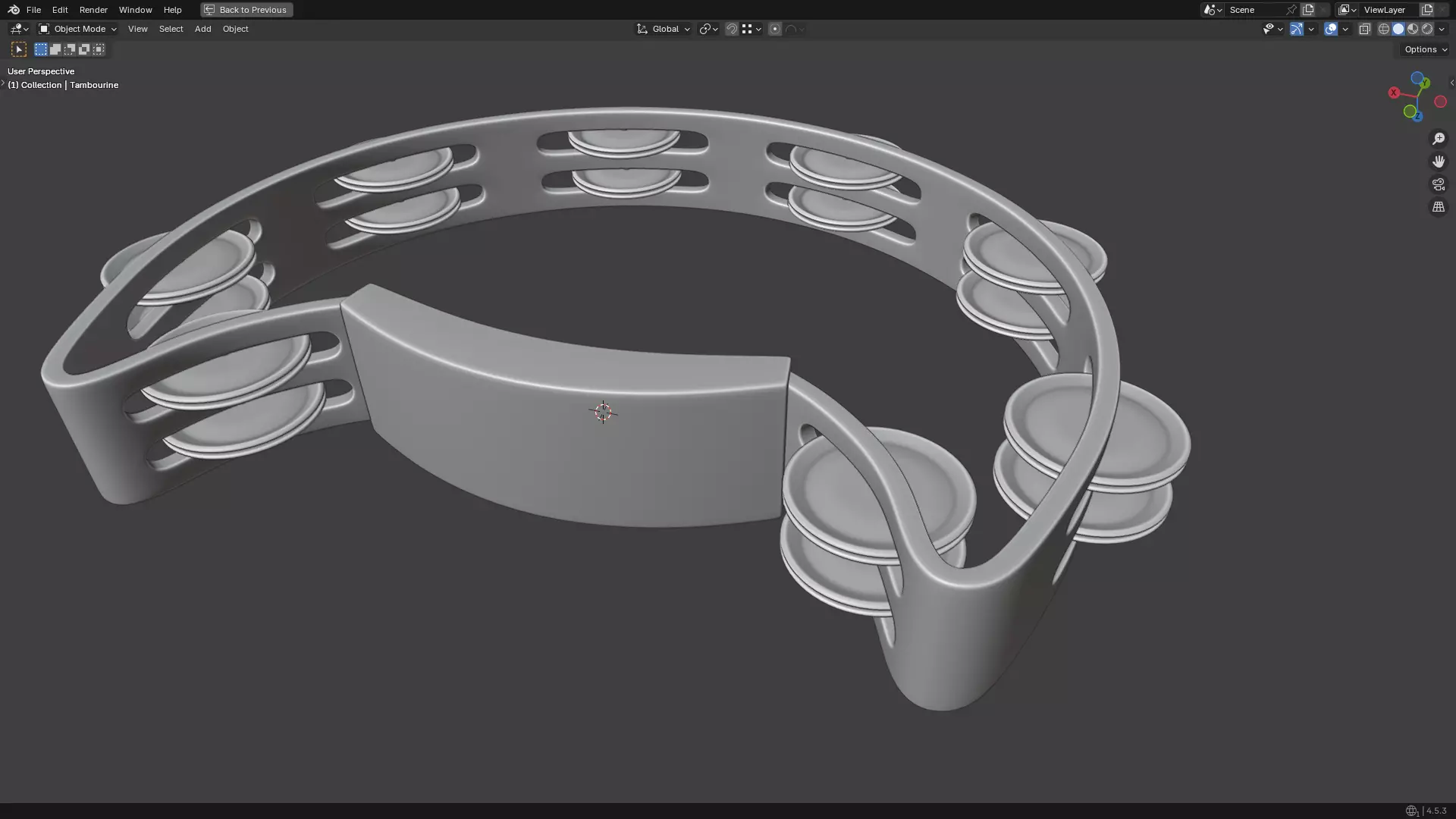The width and height of the screenshot is (1456, 819).
Task: Switch to wireframe viewport shading
Action: (1383, 29)
